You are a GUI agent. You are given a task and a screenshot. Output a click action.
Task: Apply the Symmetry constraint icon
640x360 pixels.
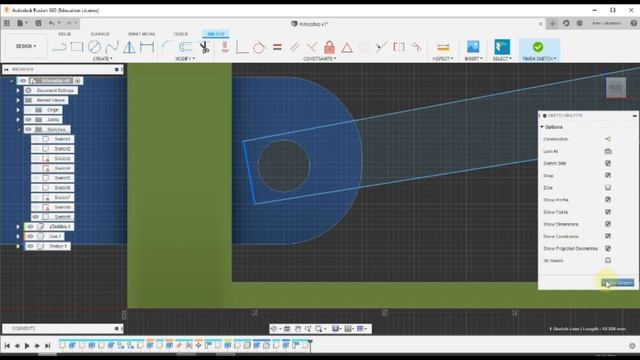tap(399, 47)
